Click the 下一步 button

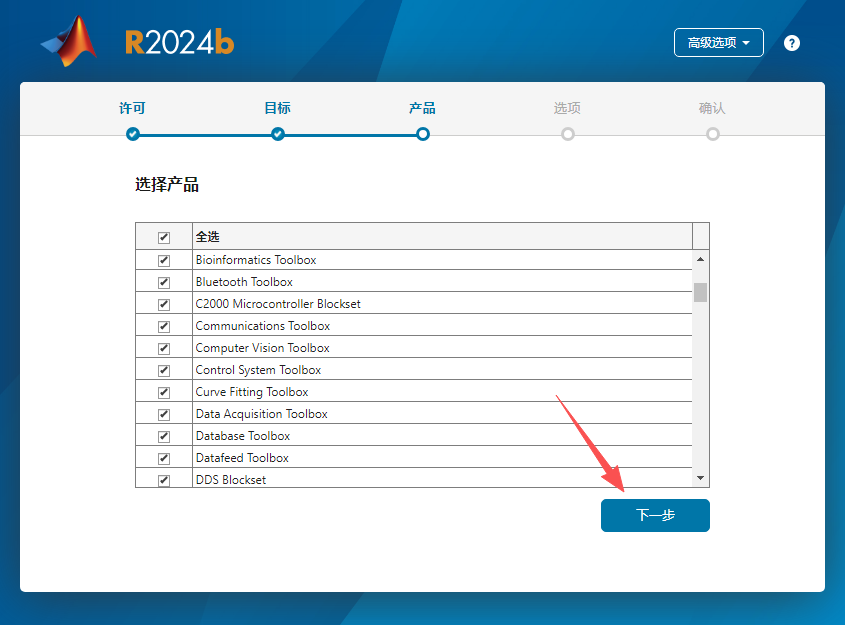click(655, 515)
